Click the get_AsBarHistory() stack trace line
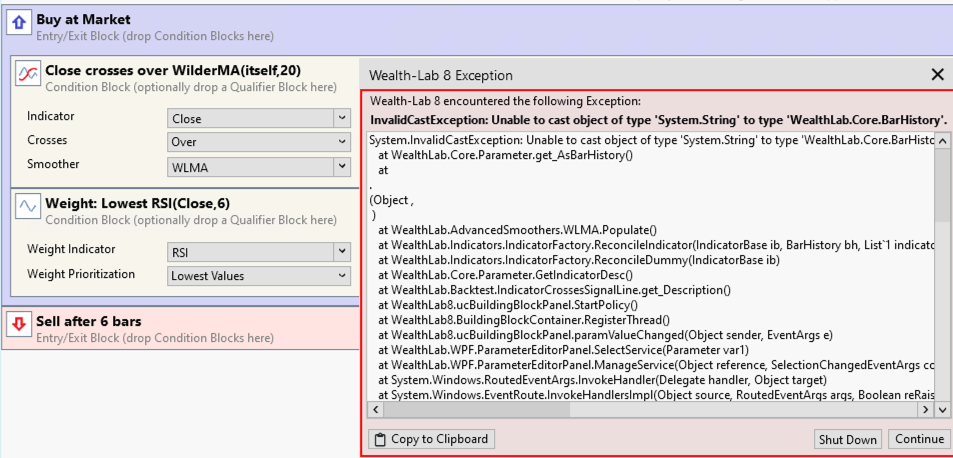The image size is (953, 458). click(506, 156)
